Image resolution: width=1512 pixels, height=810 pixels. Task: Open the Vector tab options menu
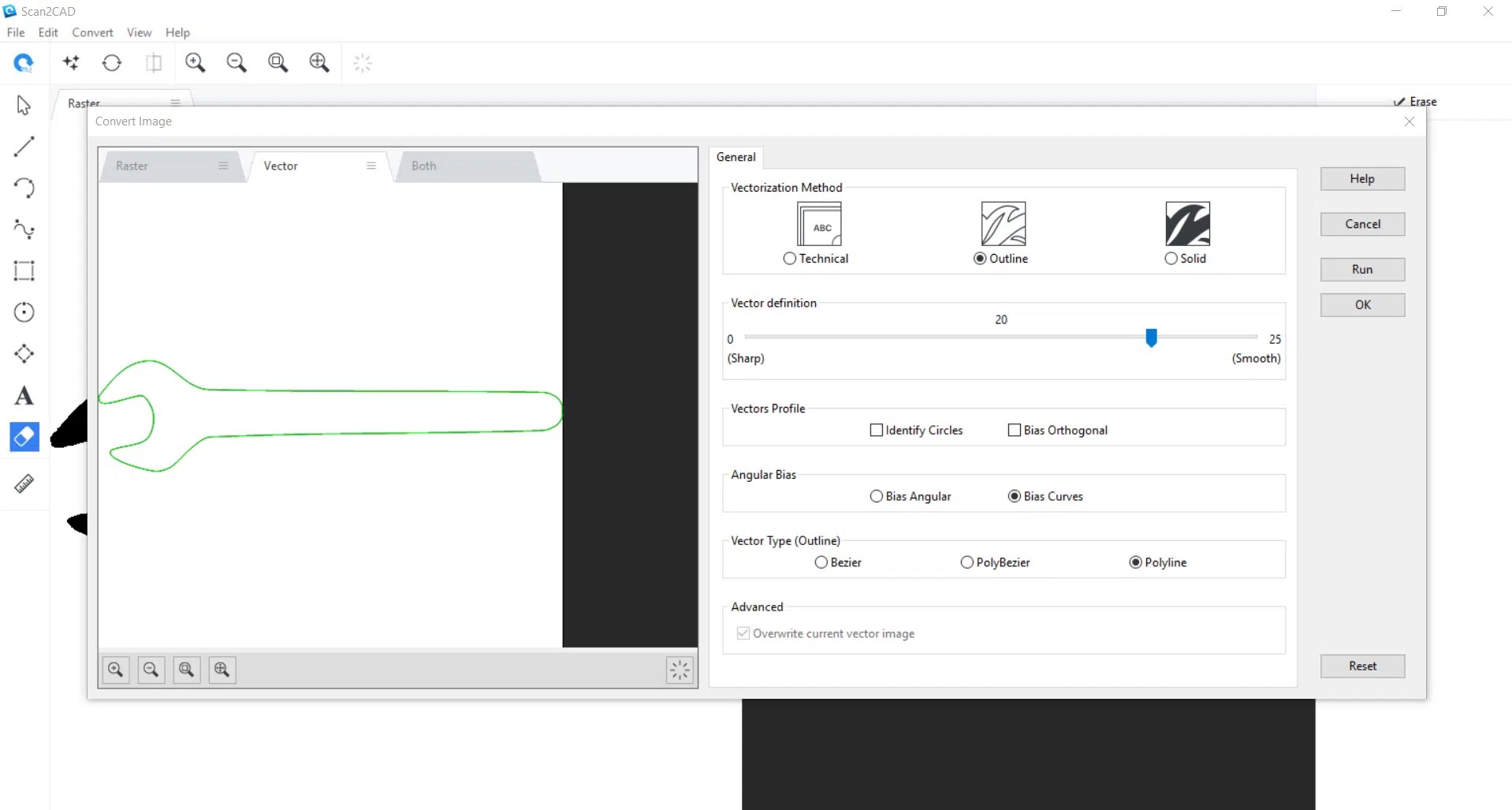[x=371, y=166]
